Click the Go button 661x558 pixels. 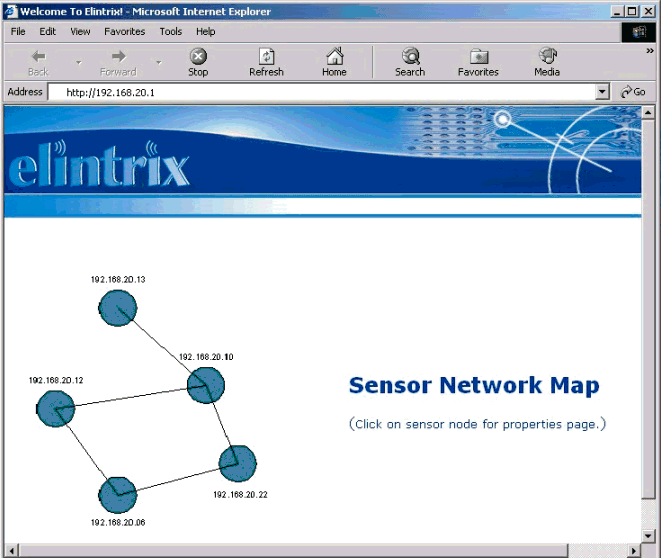[633, 92]
